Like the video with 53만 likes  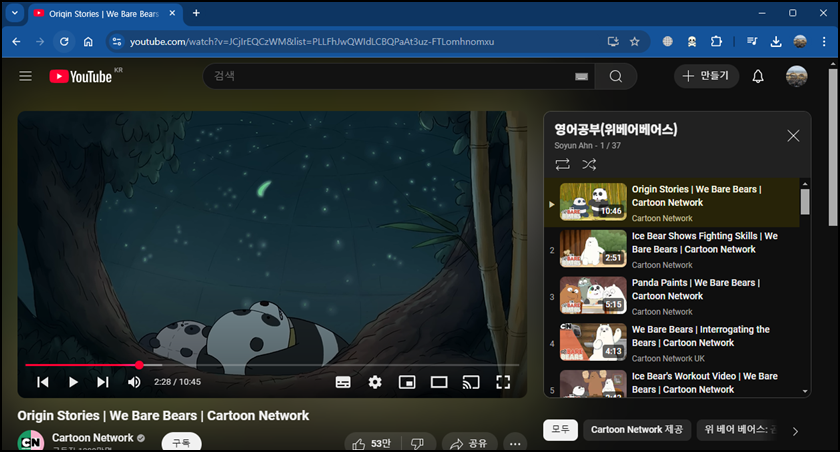pyautogui.click(x=371, y=443)
